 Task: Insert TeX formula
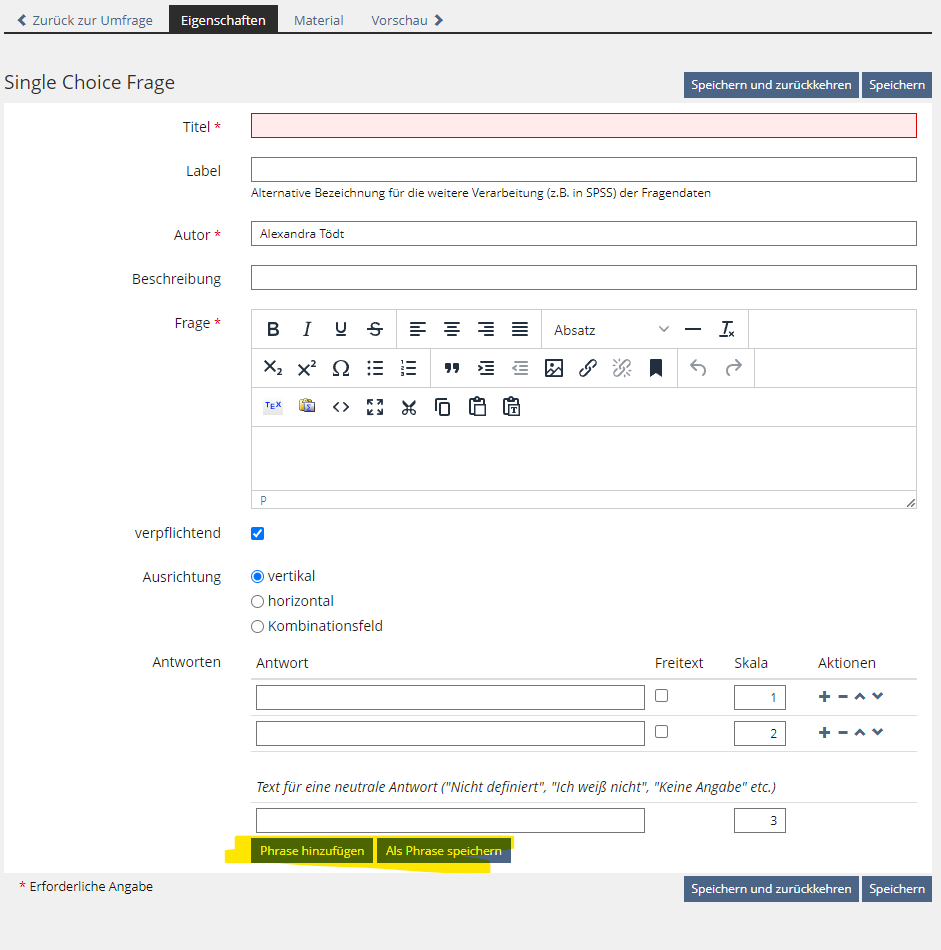click(x=273, y=407)
